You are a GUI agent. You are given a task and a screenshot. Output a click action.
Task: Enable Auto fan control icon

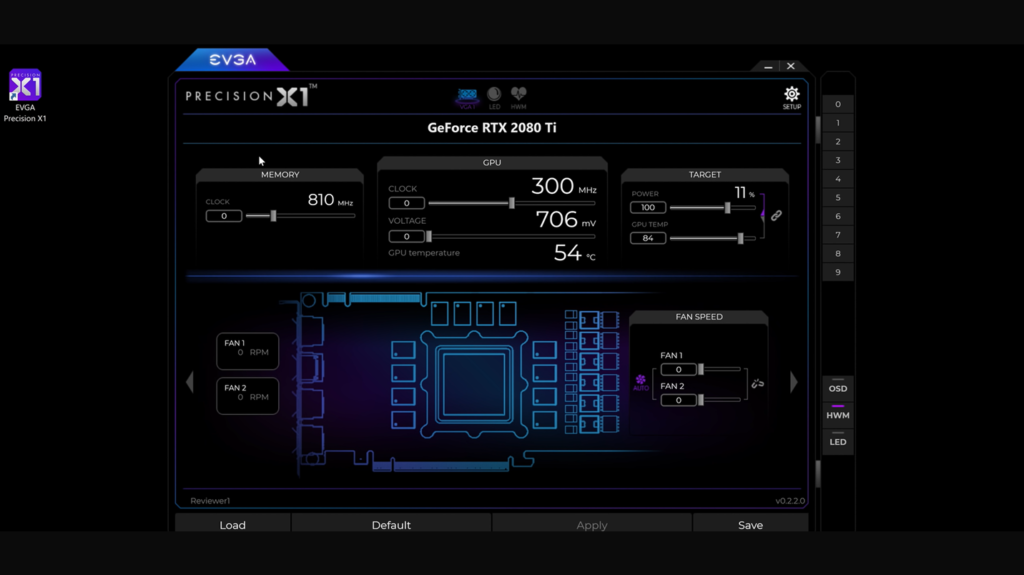[x=641, y=382]
